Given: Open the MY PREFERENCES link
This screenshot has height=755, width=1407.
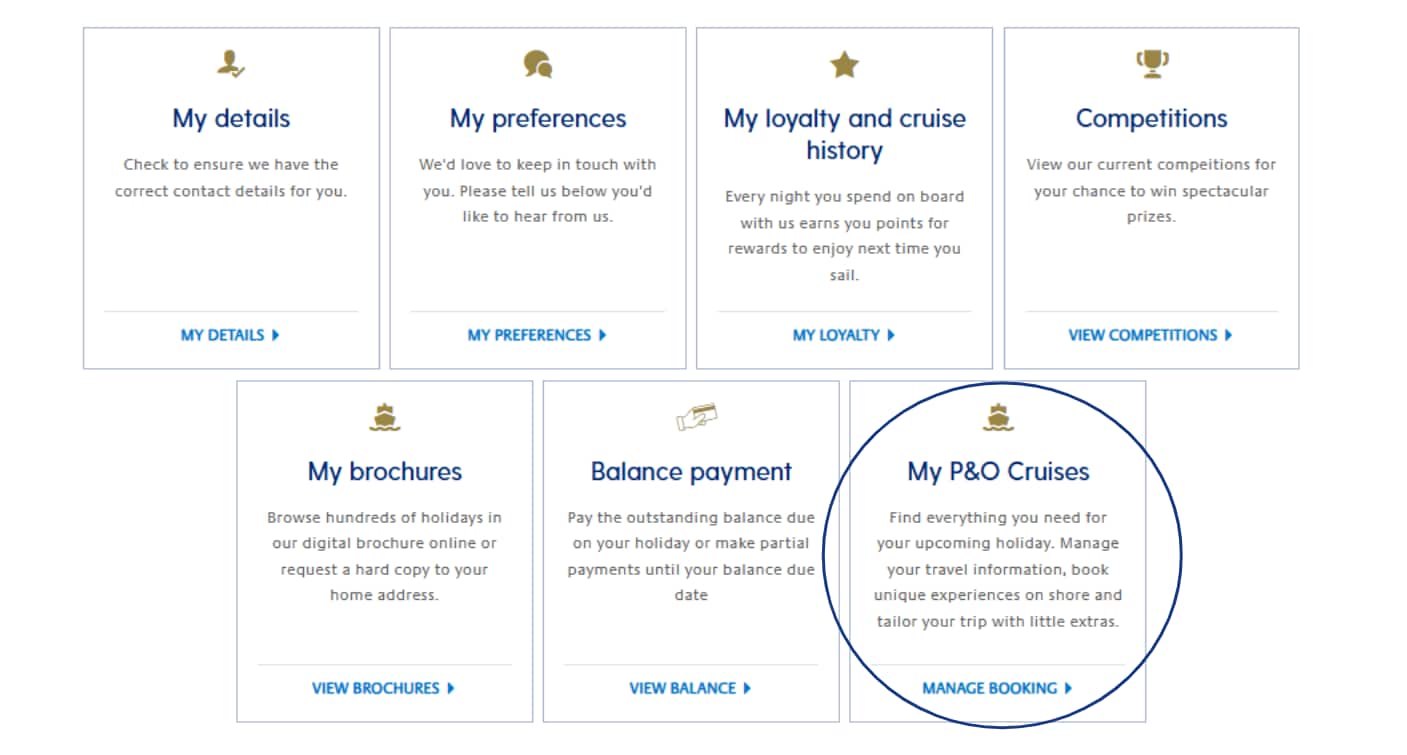Looking at the screenshot, I should [x=537, y=335].
